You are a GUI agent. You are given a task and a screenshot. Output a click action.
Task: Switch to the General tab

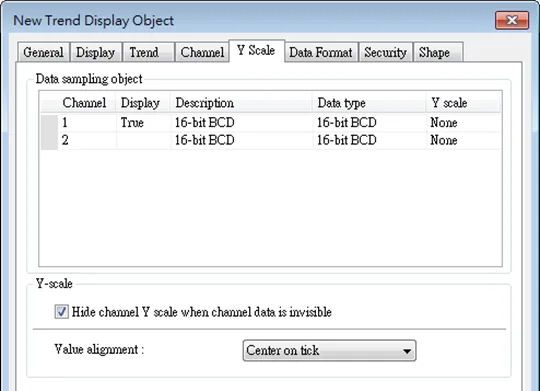click(x=43, y=52)
